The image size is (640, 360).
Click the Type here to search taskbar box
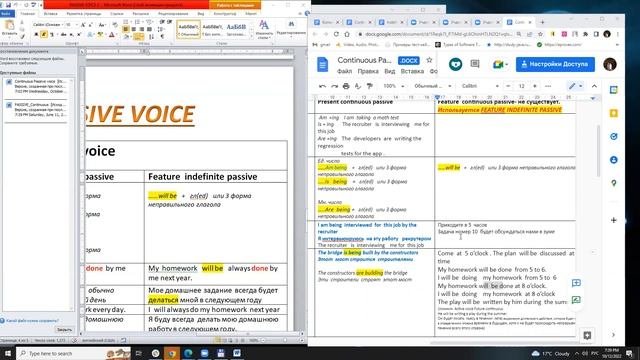point(73,353)
